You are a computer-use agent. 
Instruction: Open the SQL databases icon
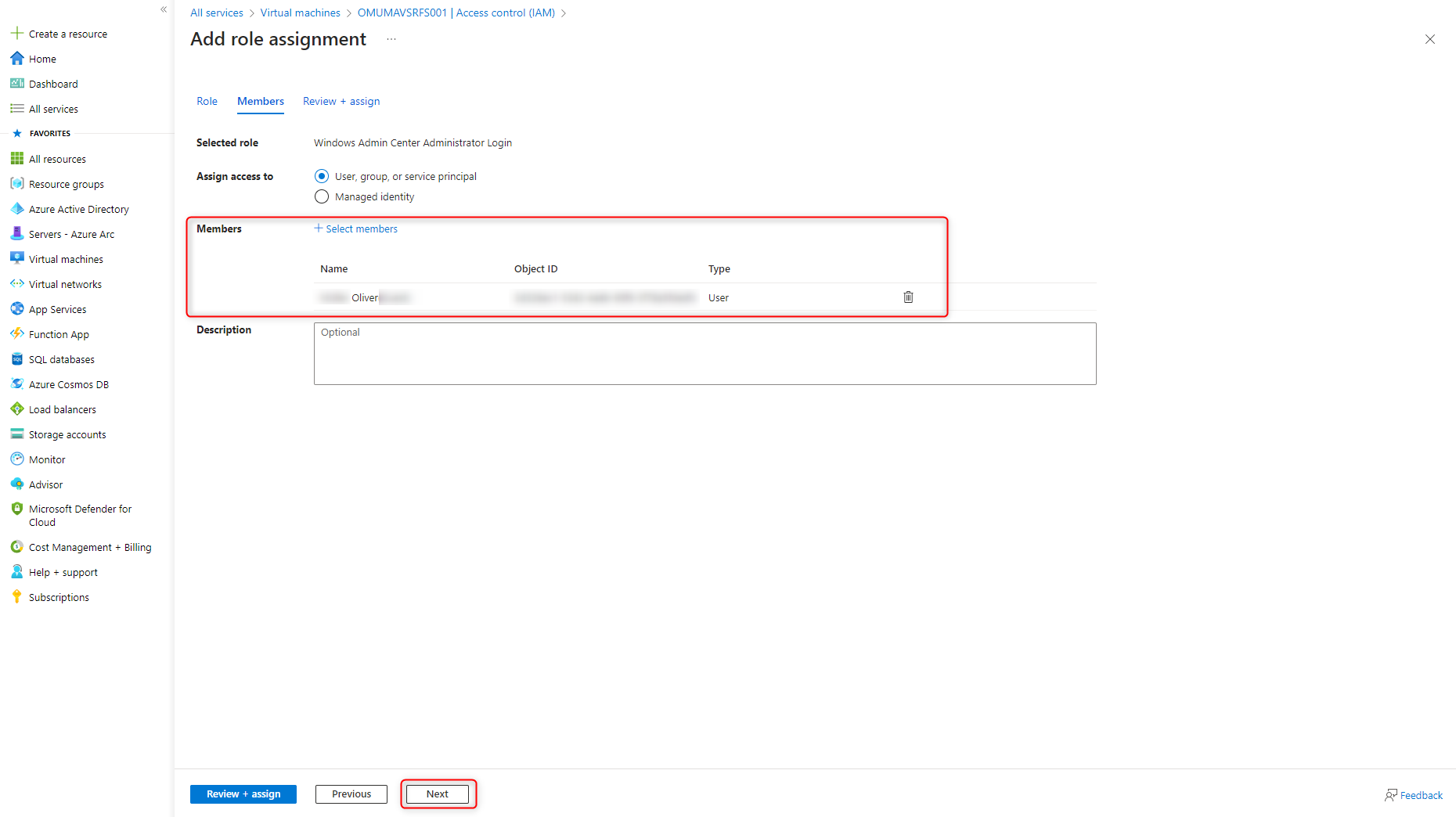pyautogui.click(x=16, y=358)
